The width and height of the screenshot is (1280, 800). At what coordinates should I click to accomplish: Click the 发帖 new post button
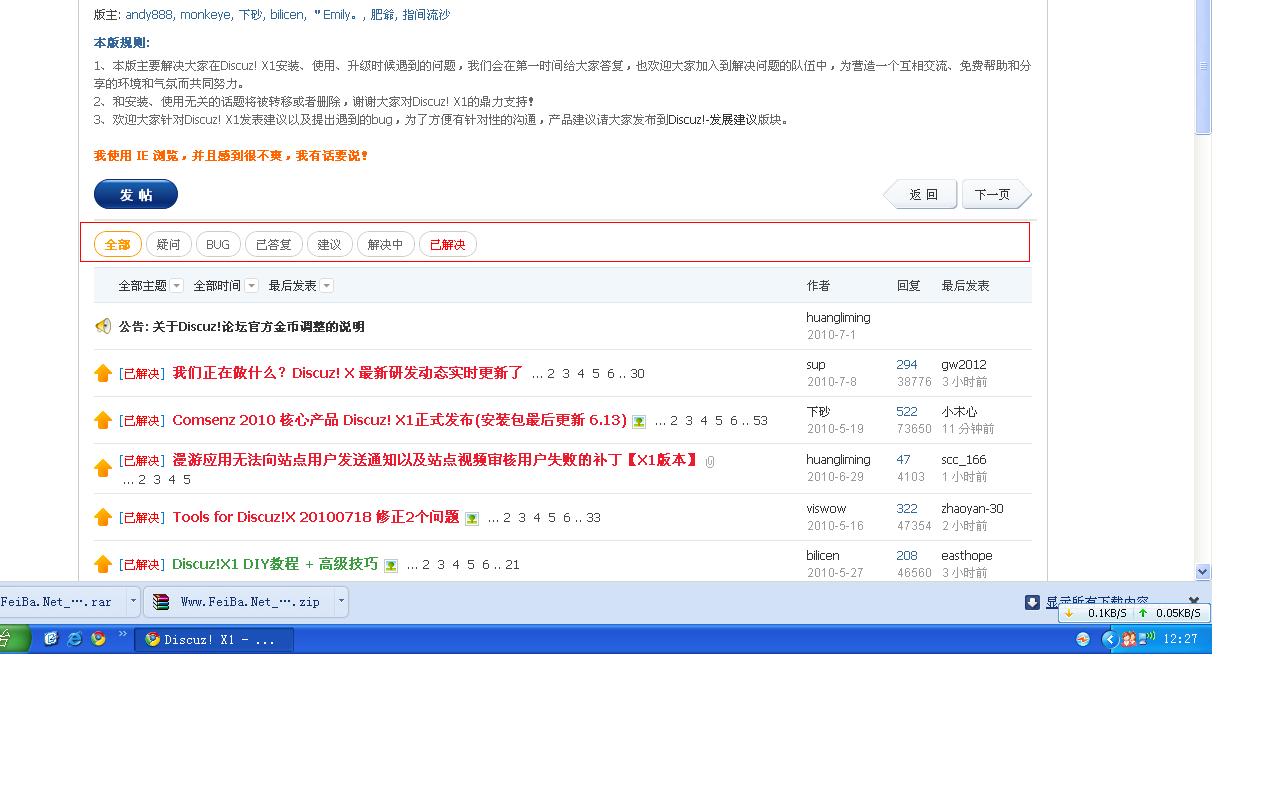coord(136,194)
